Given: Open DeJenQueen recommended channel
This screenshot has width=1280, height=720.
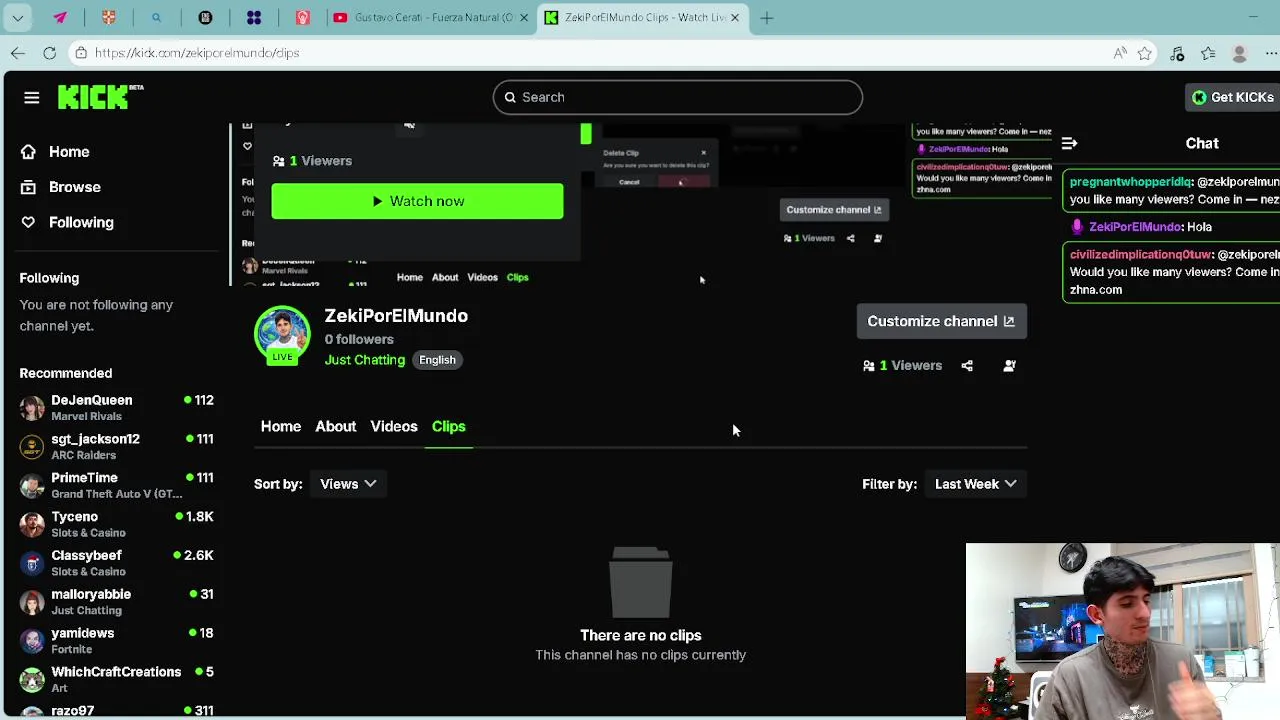Looking at the screenshot, I should point(116,407).
